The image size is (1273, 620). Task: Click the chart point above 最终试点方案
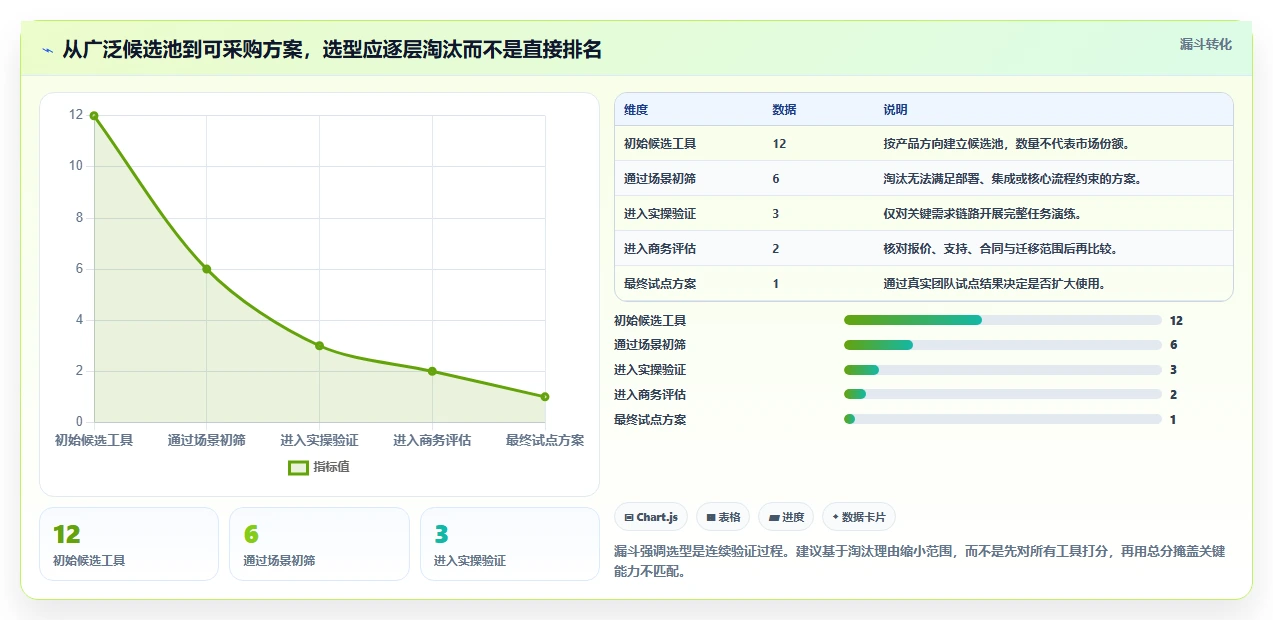(545, 397)
